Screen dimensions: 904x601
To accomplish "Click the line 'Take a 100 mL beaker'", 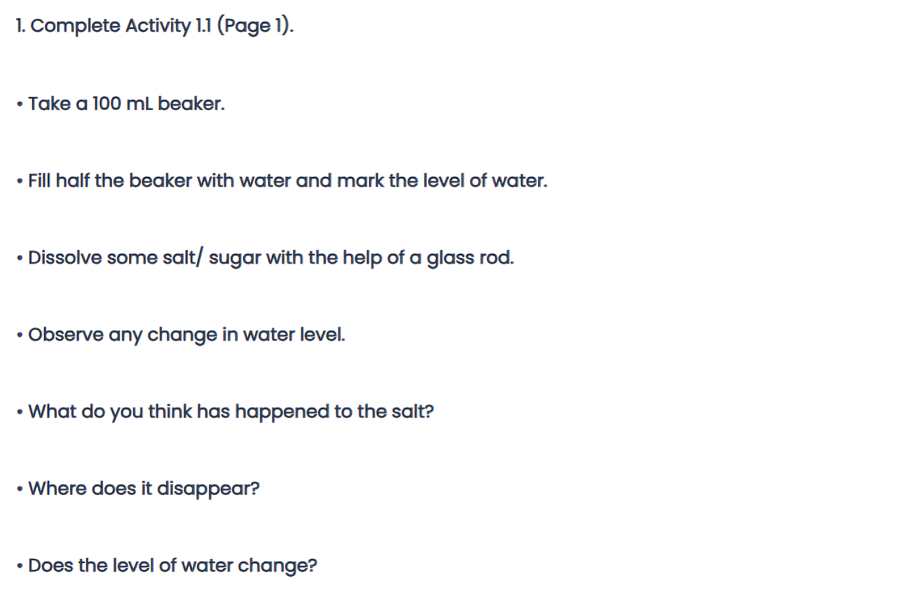I will click(x=126, y=104).
